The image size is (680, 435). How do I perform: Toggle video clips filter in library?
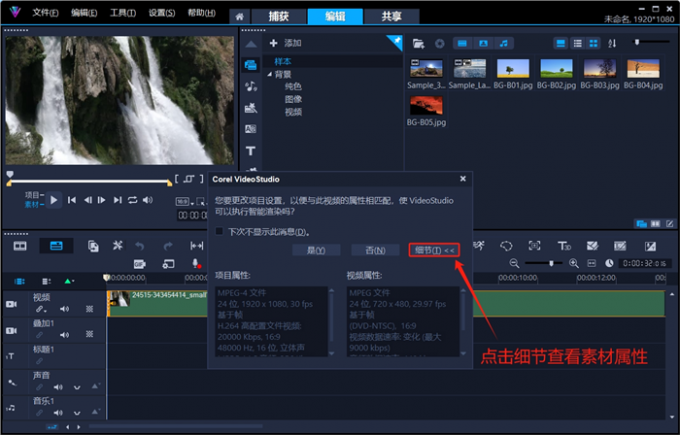(x=462, y=43)
